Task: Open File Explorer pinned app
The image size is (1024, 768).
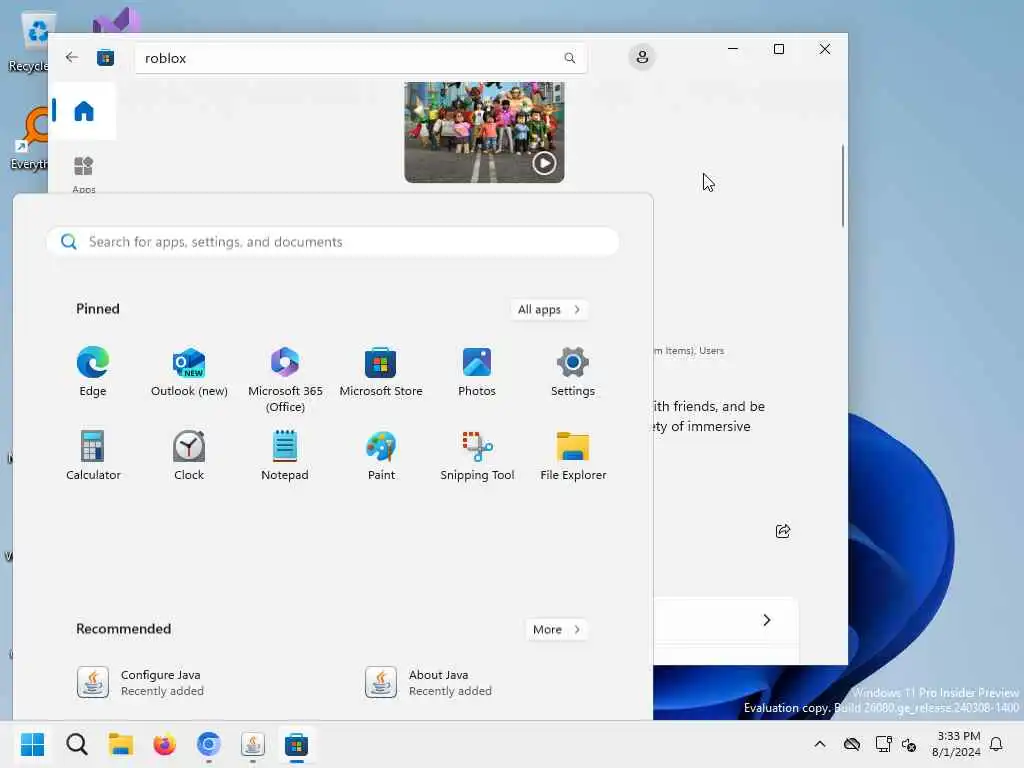Action: [x=573, y=455]
